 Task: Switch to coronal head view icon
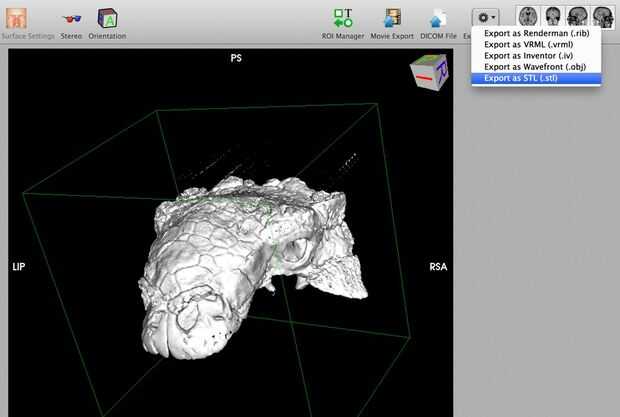(553, 17)
